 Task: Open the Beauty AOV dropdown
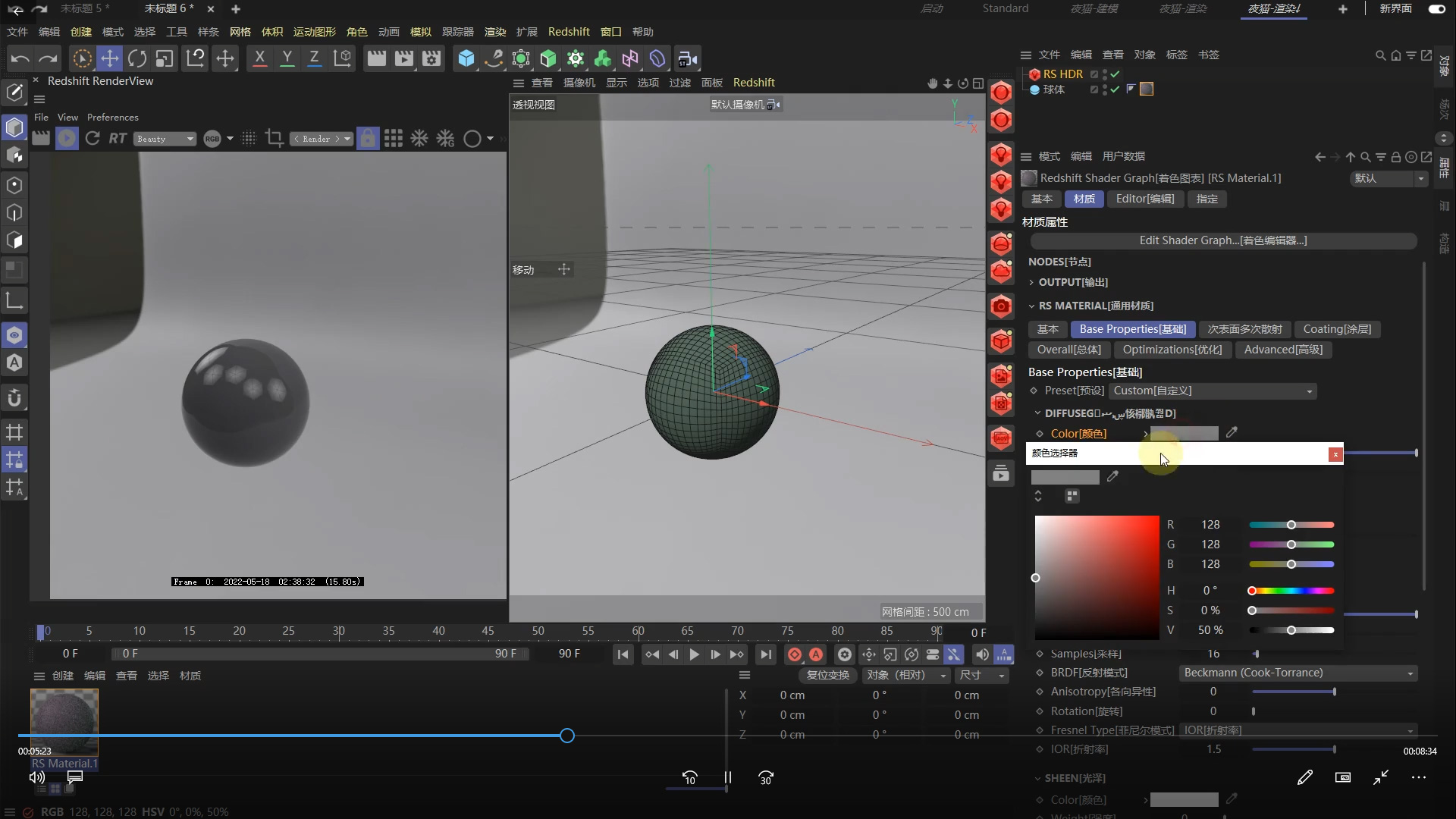click(165, 139)
